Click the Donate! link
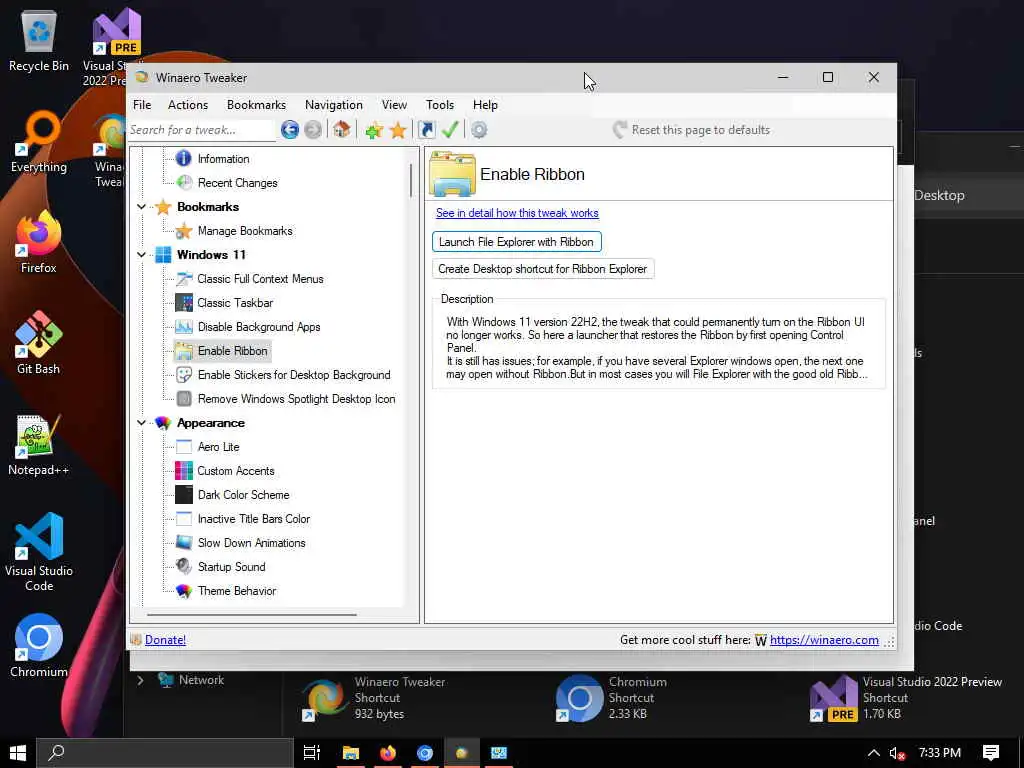The width and height of the screenshot is (1024, 768). (x=165, y=640)
